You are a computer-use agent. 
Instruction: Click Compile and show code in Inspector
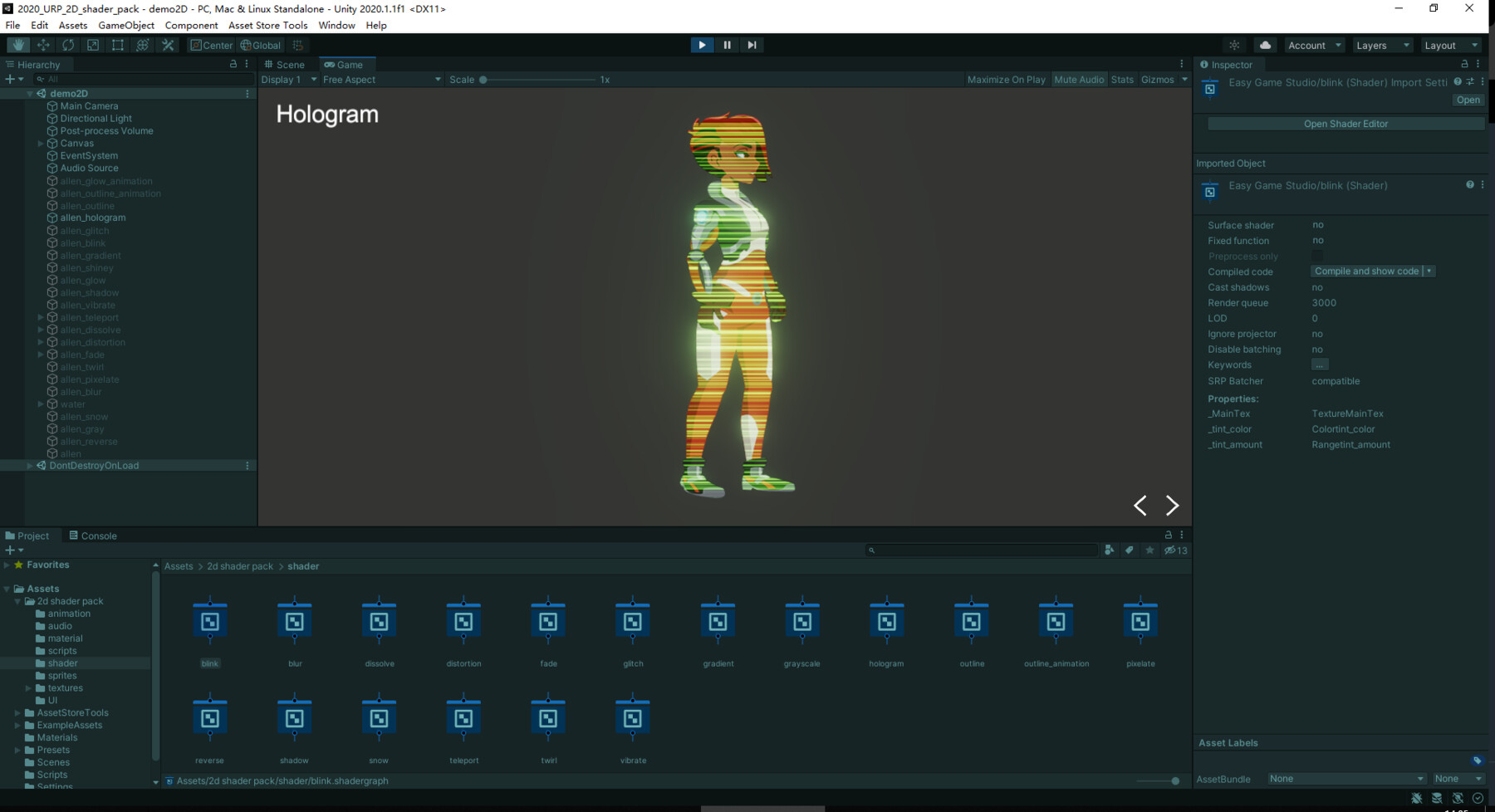(1367, 271)
